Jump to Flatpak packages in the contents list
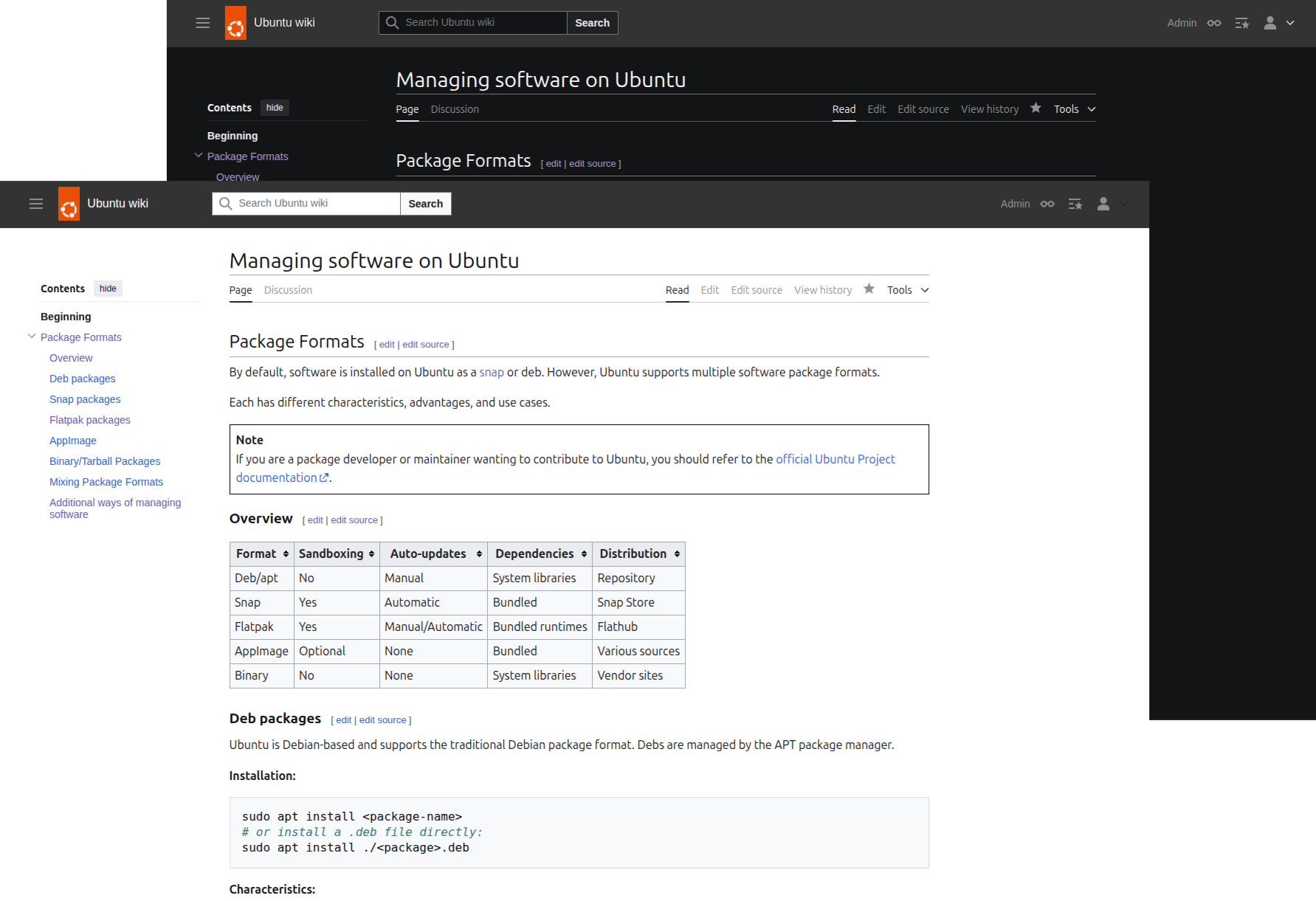 pyautogui.click(x=89, y=420)
